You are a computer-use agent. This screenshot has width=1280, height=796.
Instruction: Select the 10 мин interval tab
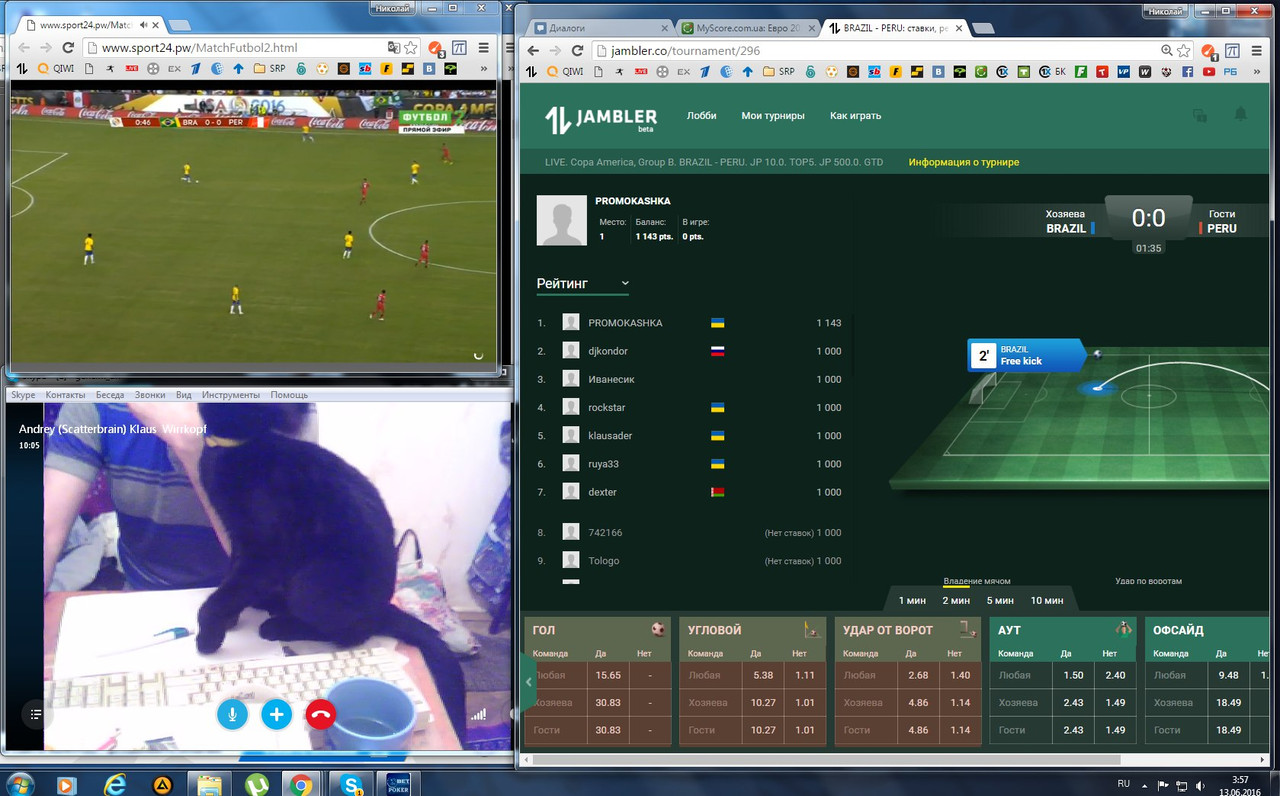(x=1047, y=600)
